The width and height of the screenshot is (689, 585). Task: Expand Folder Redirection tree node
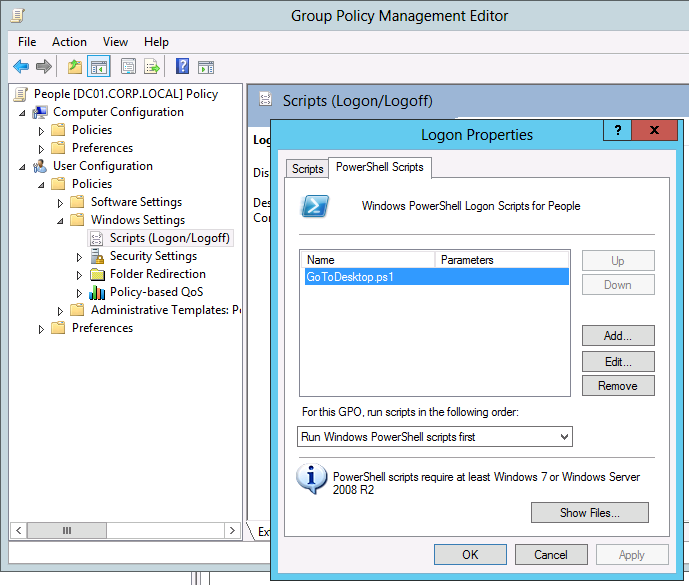click(80, 274)
